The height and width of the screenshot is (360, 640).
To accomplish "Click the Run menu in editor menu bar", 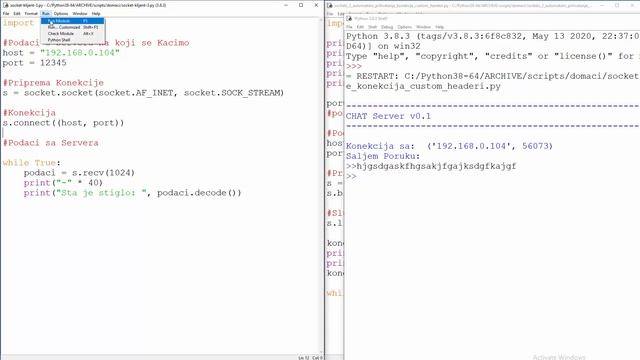I will pos(45,13).
